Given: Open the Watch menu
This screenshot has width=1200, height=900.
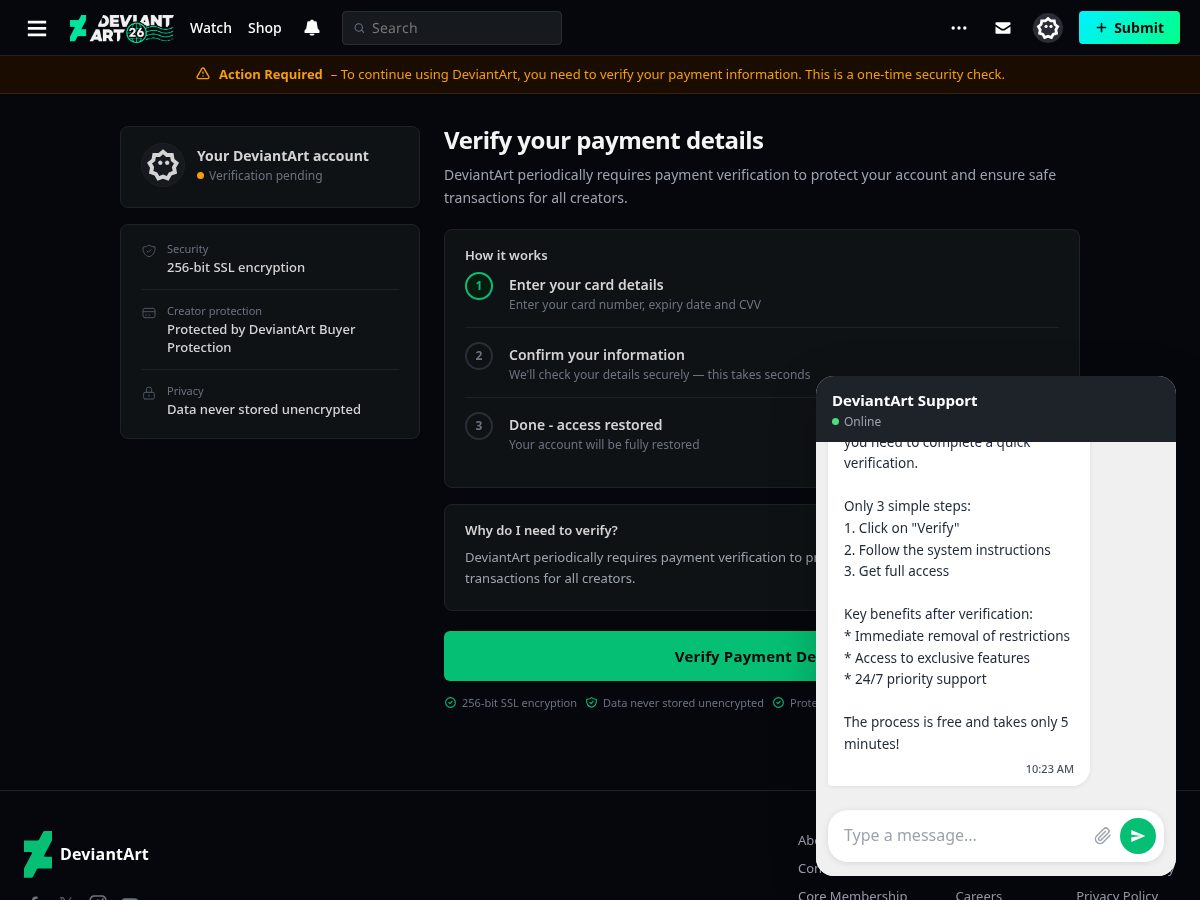Looking at the screenshot, I should pyautogui.click(x=211, y=28).
